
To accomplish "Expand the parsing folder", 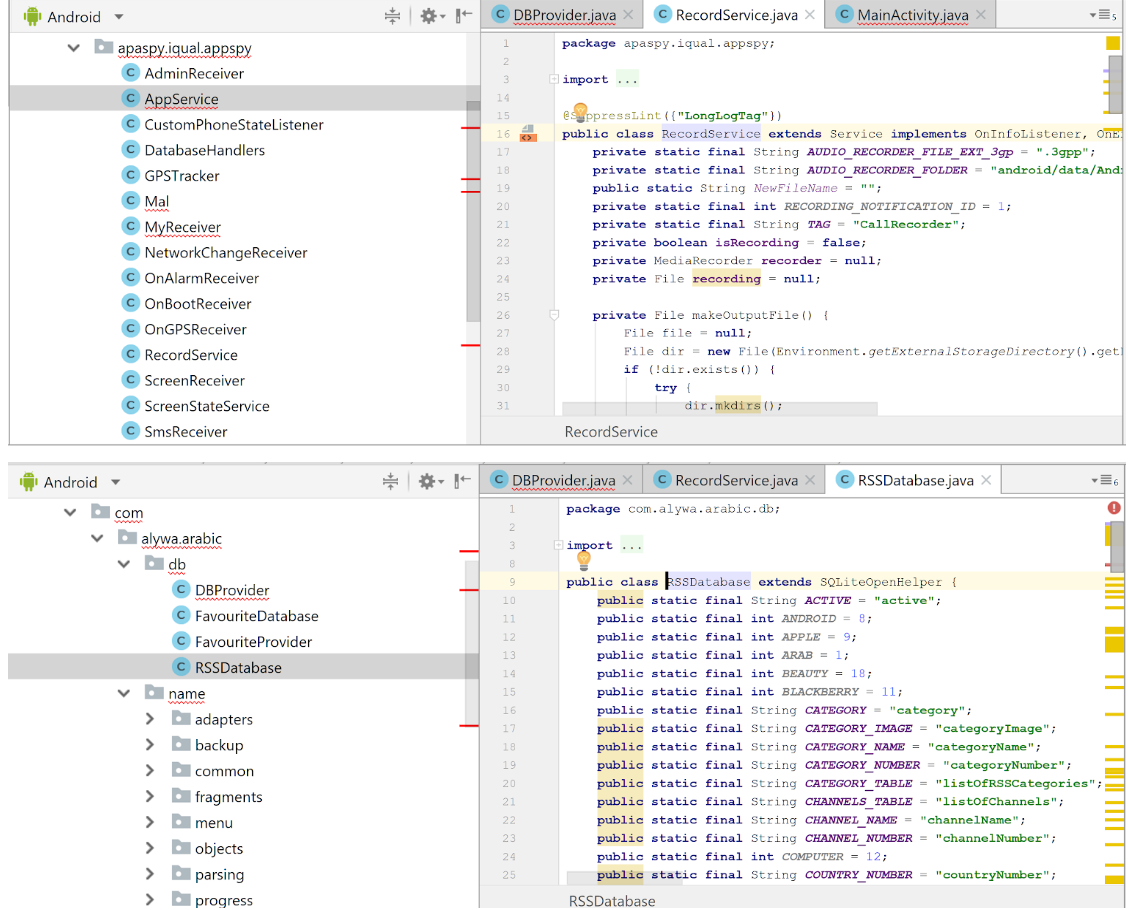I will tap(150, 875).
